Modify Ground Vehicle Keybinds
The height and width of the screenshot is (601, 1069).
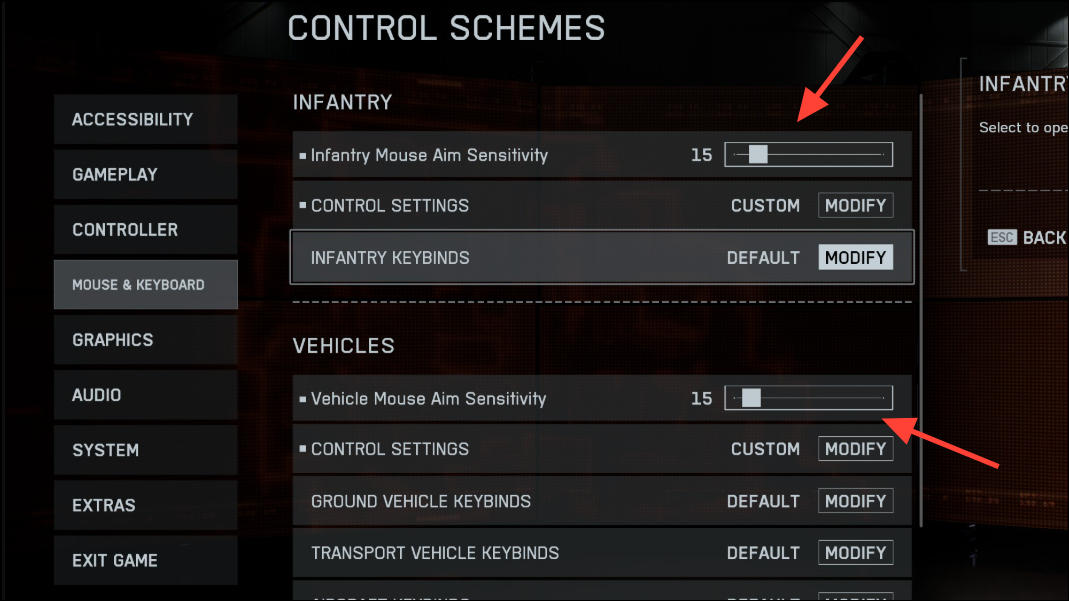pos(856,502)
